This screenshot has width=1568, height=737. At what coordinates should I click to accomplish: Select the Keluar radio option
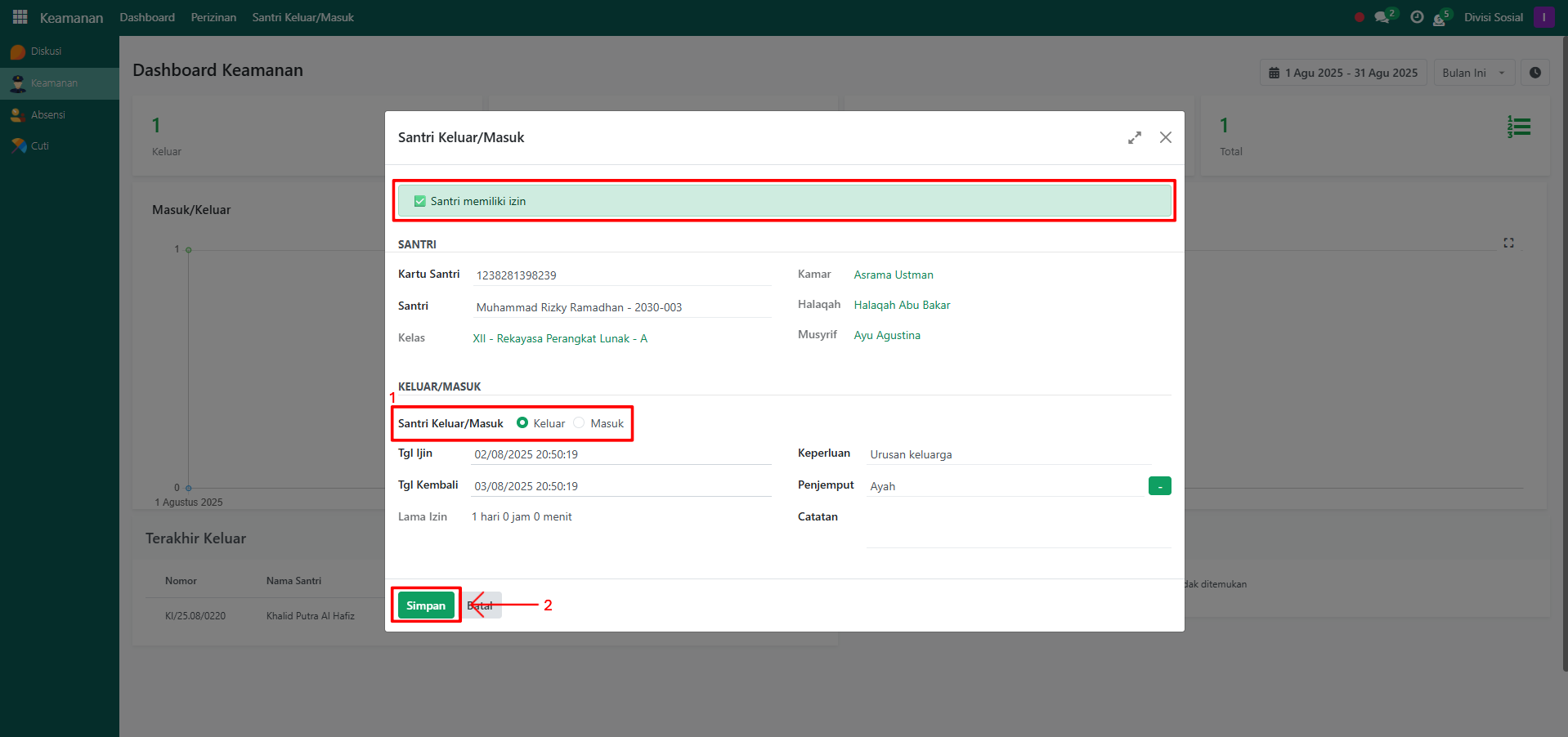click(x=522, y=423)
